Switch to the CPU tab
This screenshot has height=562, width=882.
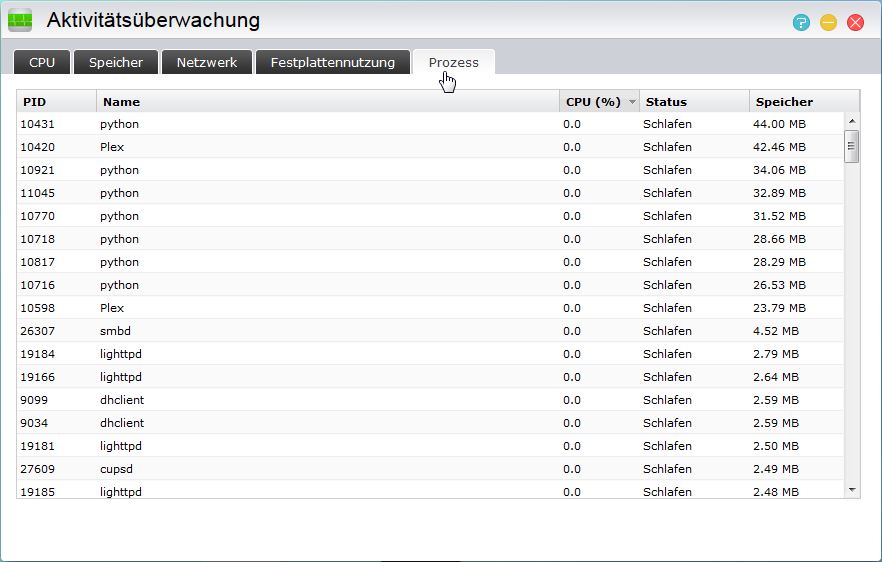[x=42, y=62]
